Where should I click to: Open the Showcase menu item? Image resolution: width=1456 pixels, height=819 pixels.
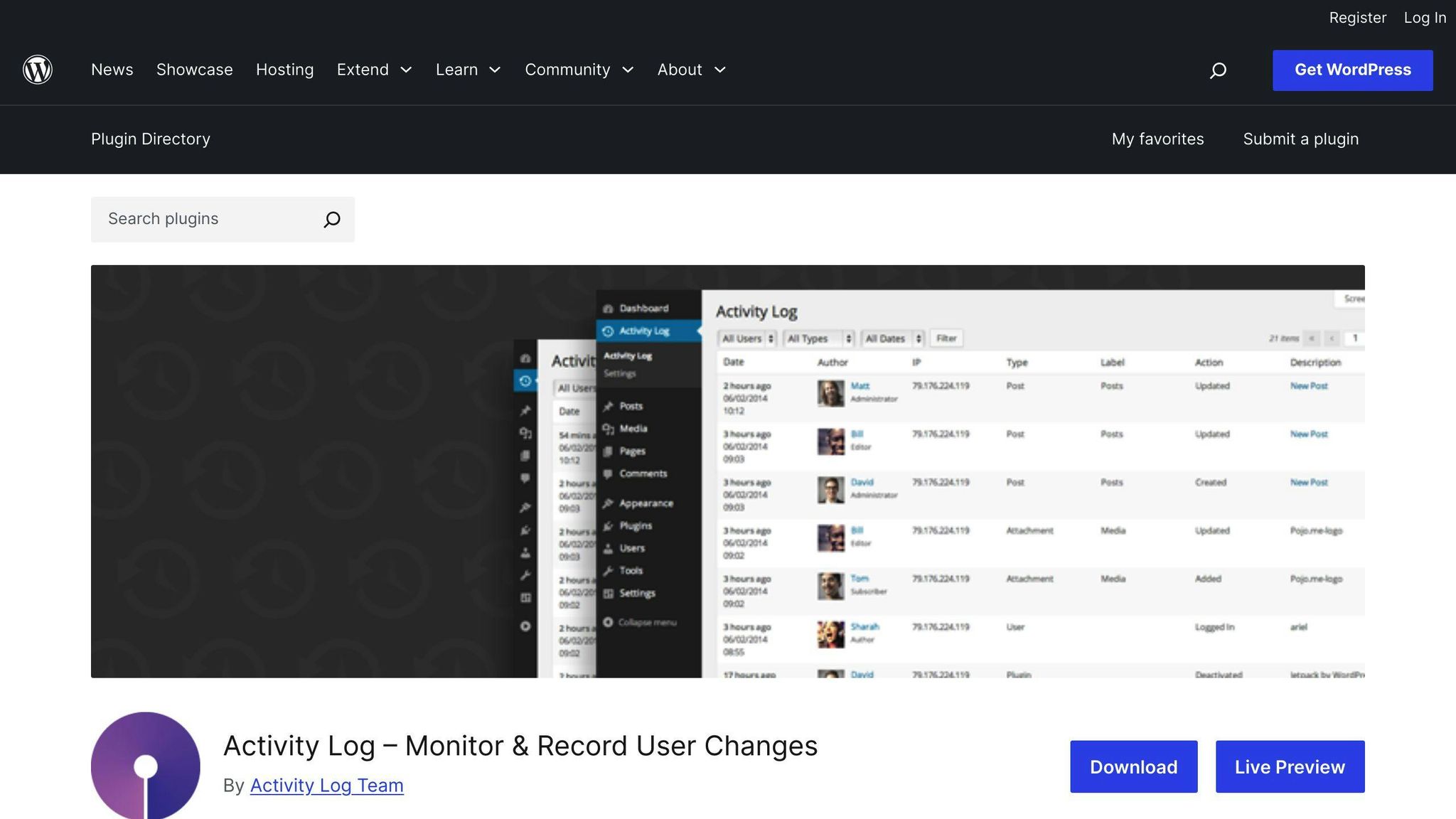(195, 70)
